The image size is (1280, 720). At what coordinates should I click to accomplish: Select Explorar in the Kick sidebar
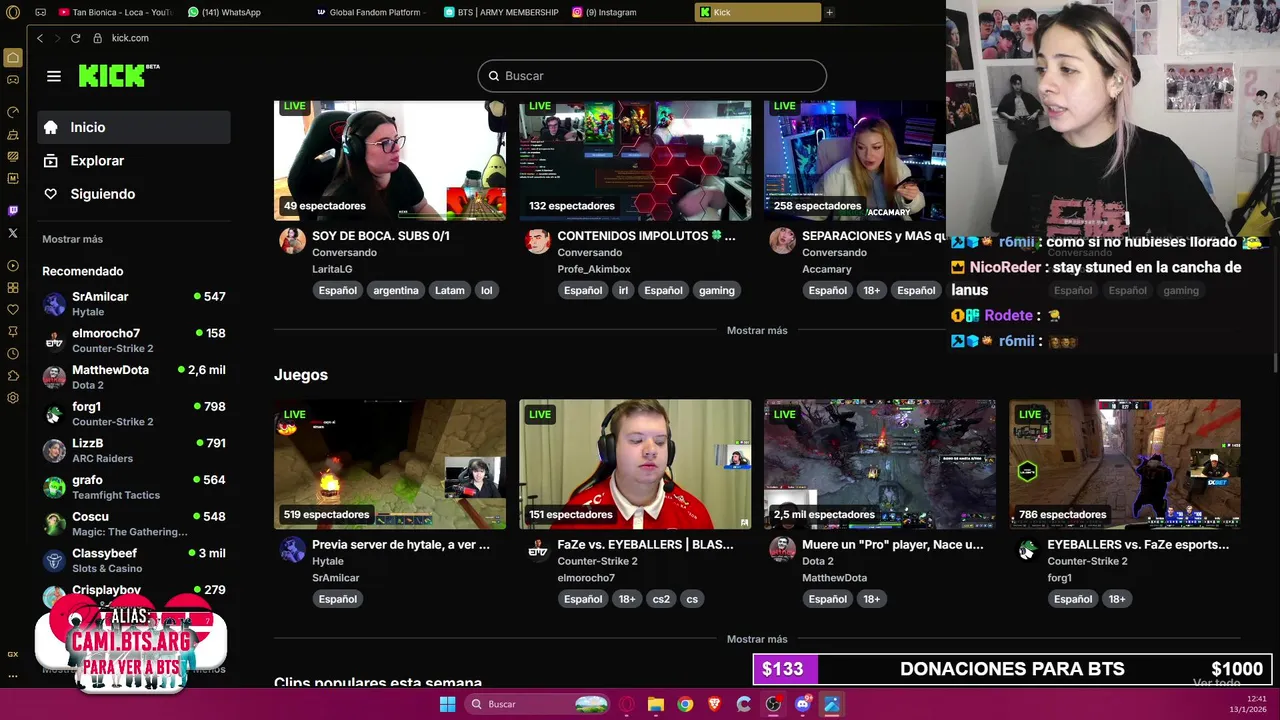click(134, 160)
